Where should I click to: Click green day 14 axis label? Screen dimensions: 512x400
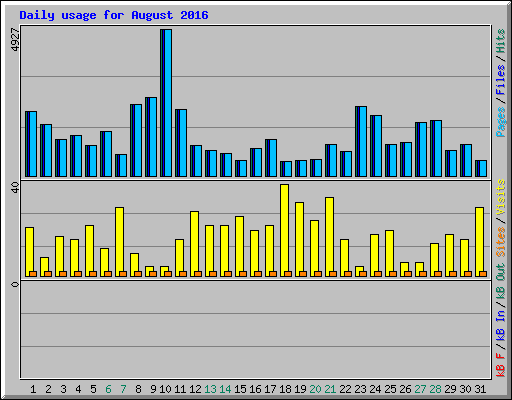(225, 389)
